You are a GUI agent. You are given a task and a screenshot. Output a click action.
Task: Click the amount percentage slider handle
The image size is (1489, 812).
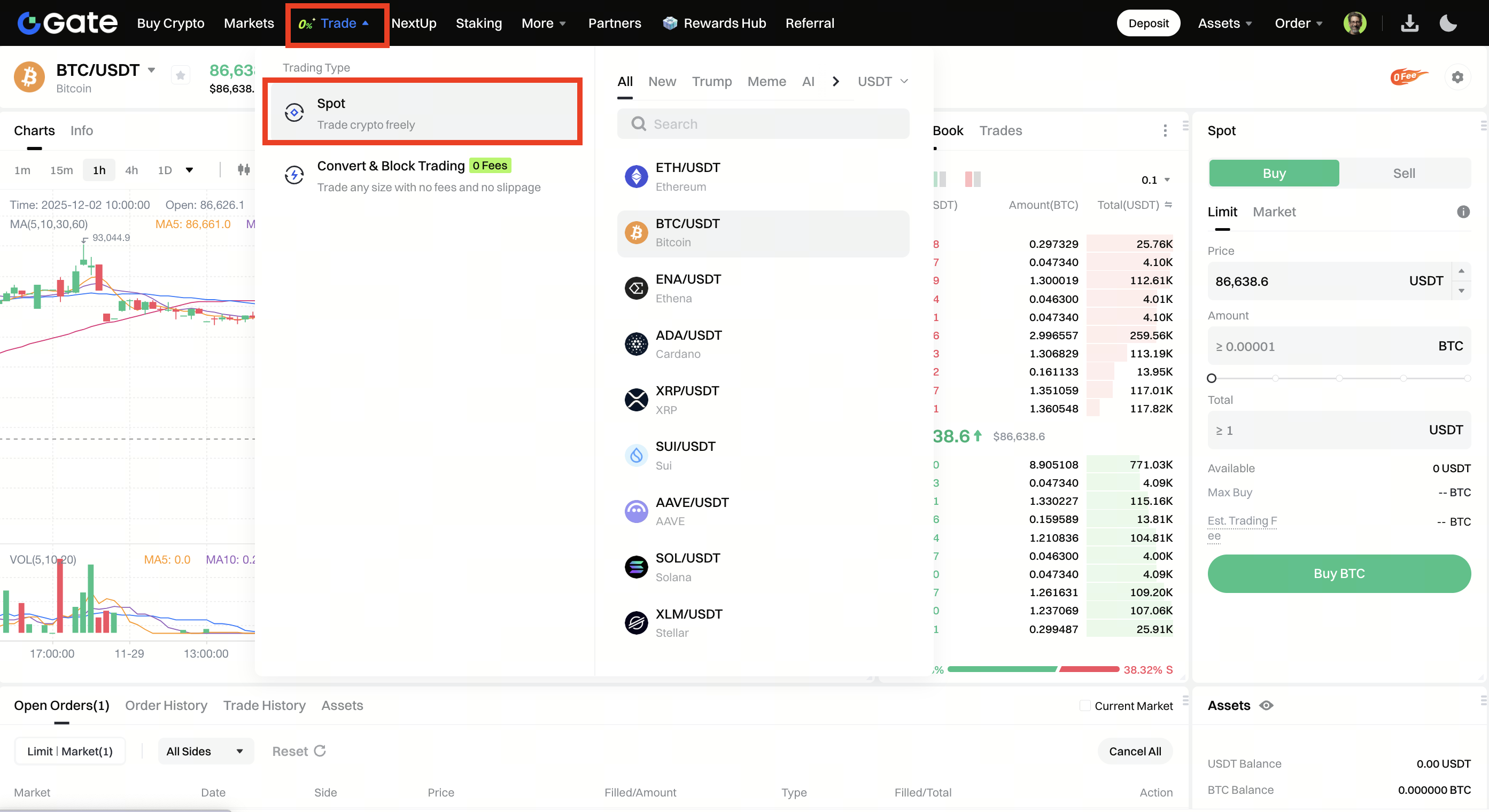point(1212,378)
